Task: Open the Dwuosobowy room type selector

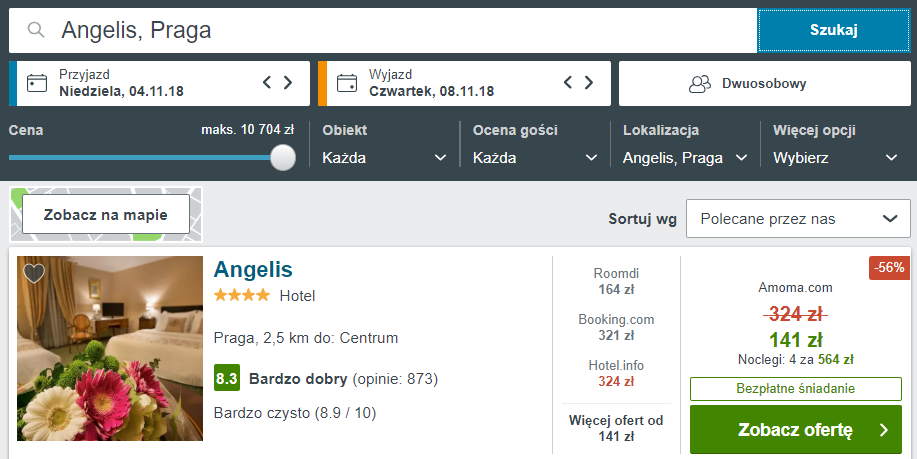Action: (x=763, y=83)
